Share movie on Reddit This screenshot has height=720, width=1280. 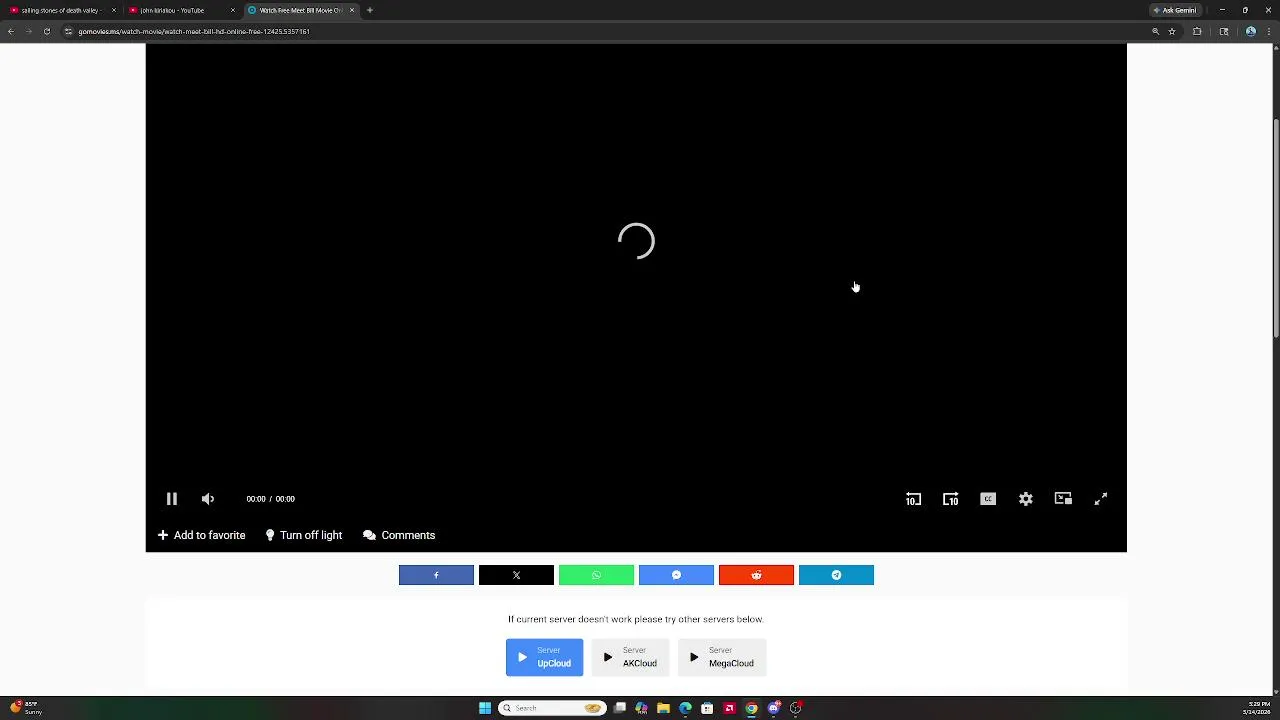click(x=756, y=575)
